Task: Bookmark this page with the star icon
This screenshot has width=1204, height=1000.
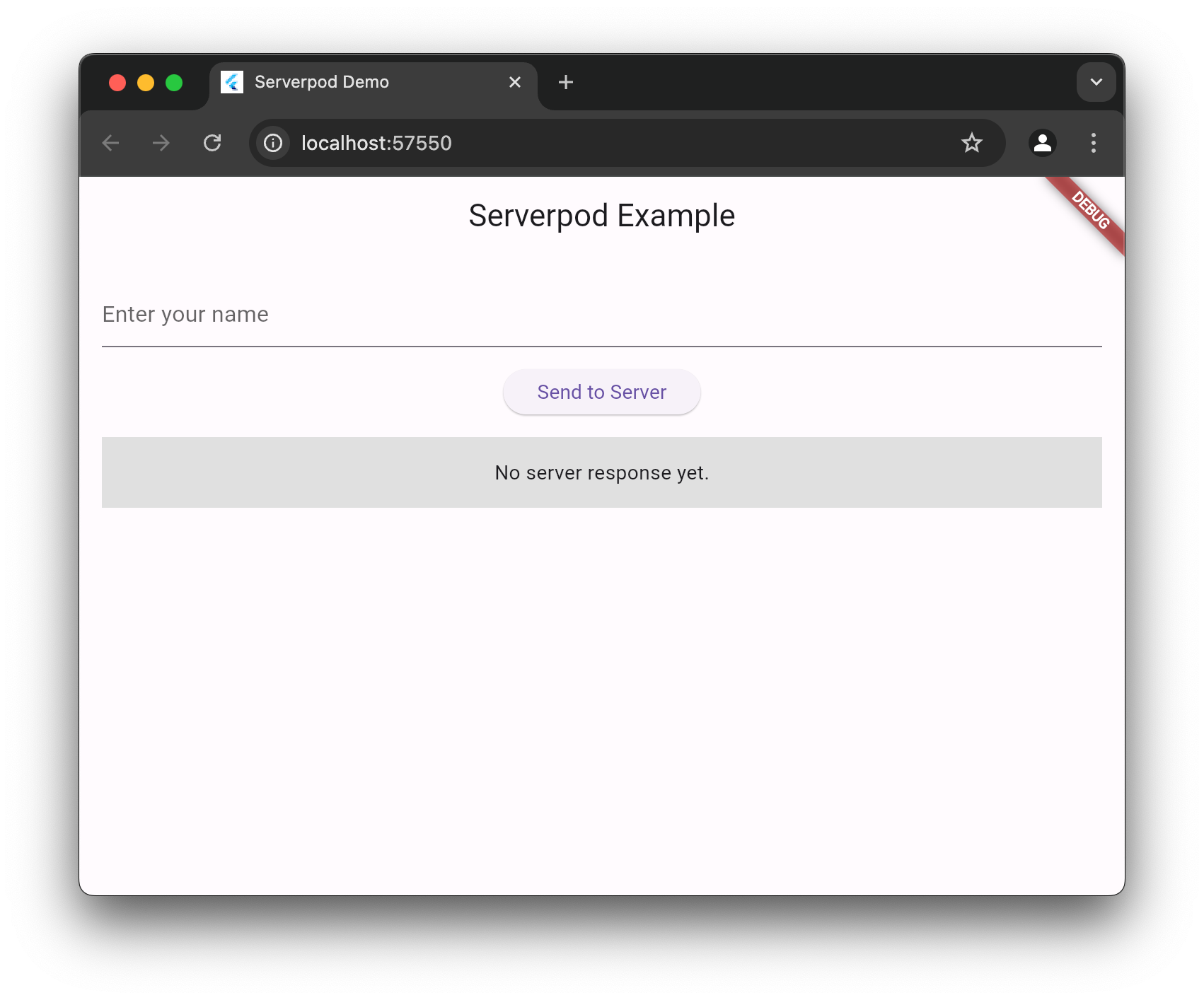Action: (x=971, y=144)
